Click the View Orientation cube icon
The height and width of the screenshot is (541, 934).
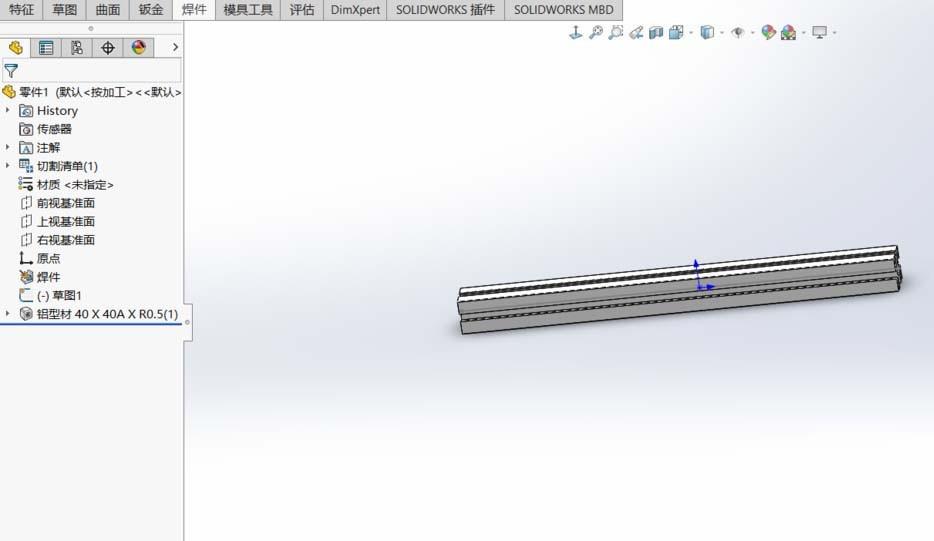pyautogui.click(x=675, y=32)
